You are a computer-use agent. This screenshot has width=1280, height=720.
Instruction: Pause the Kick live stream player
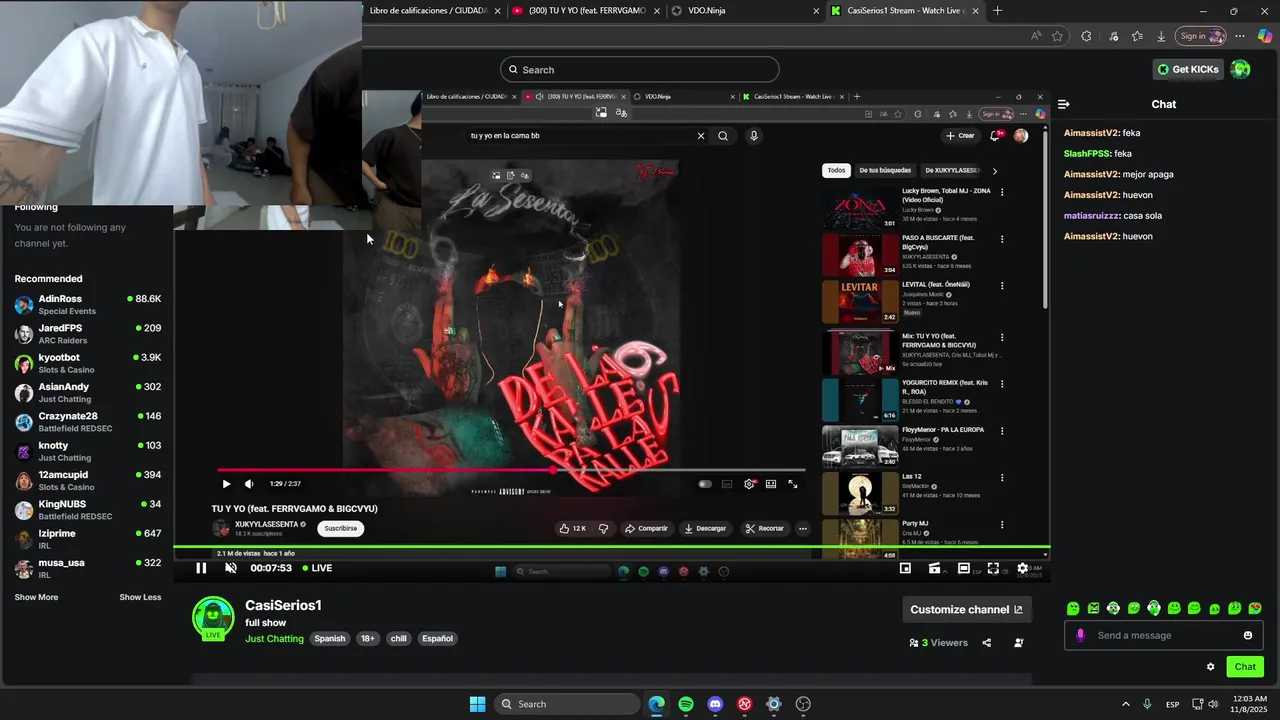[x=201, y=568]
